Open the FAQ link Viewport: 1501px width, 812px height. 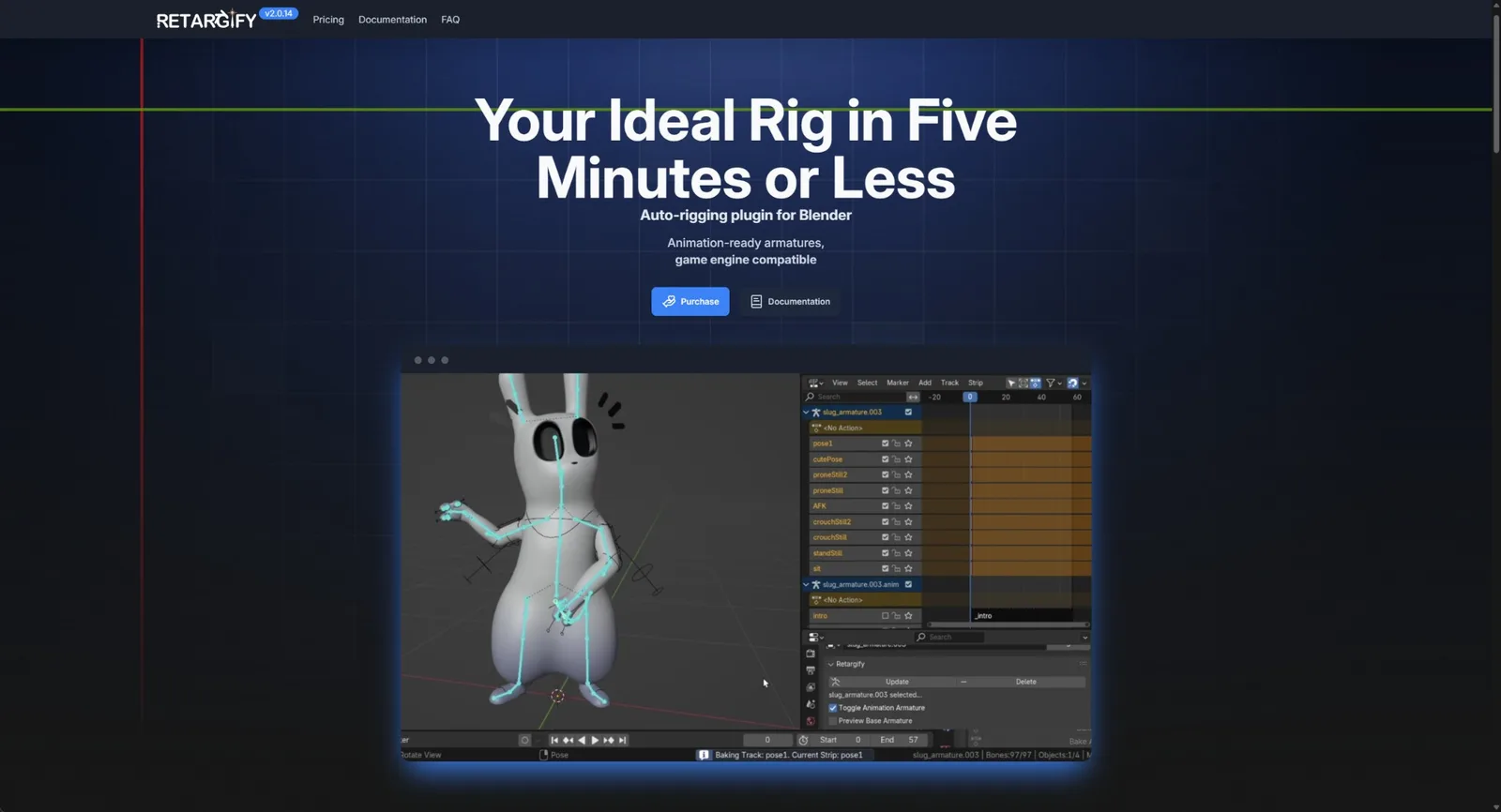click(450, 20)
